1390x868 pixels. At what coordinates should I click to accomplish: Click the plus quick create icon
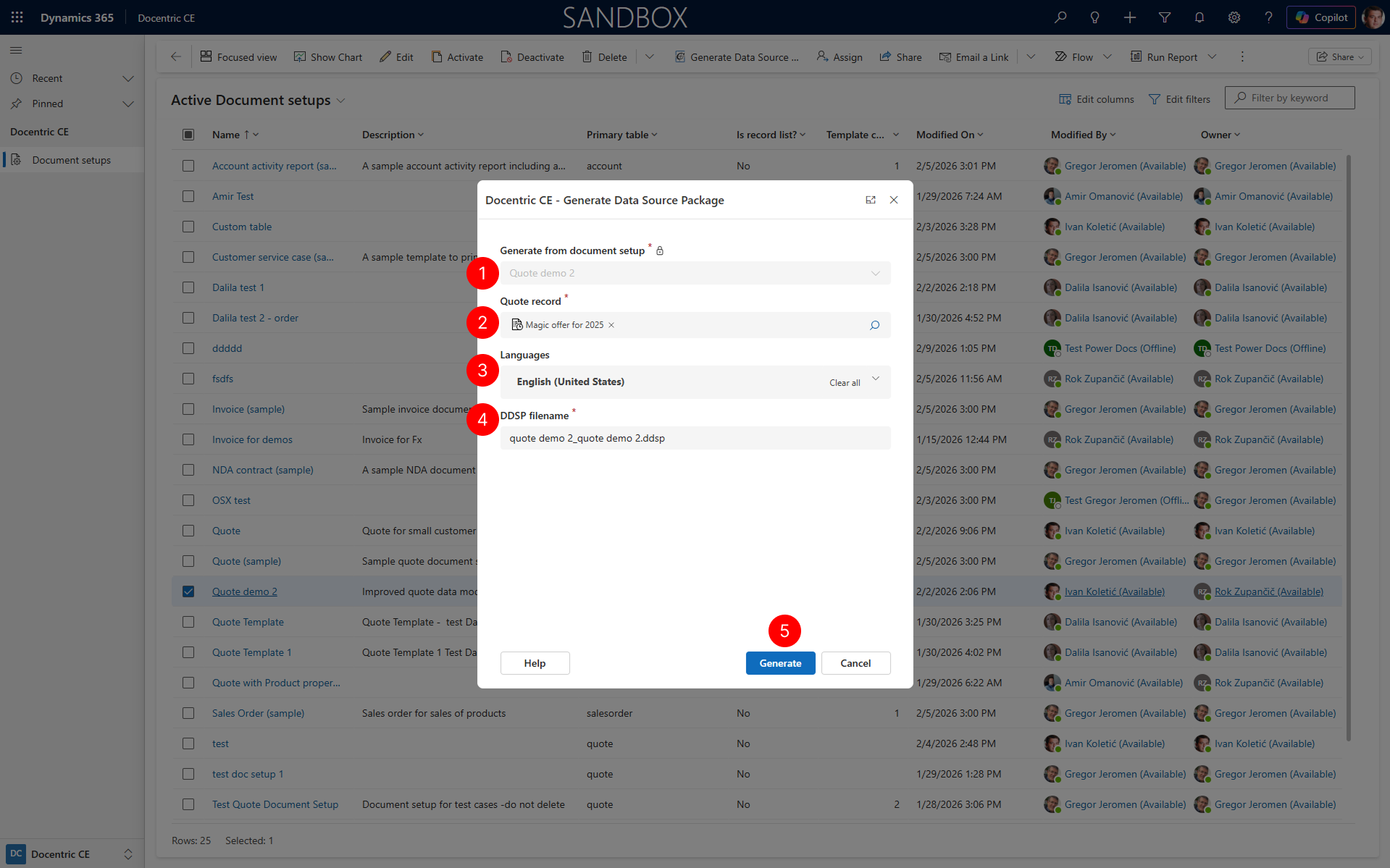(x=1130, y=17)
